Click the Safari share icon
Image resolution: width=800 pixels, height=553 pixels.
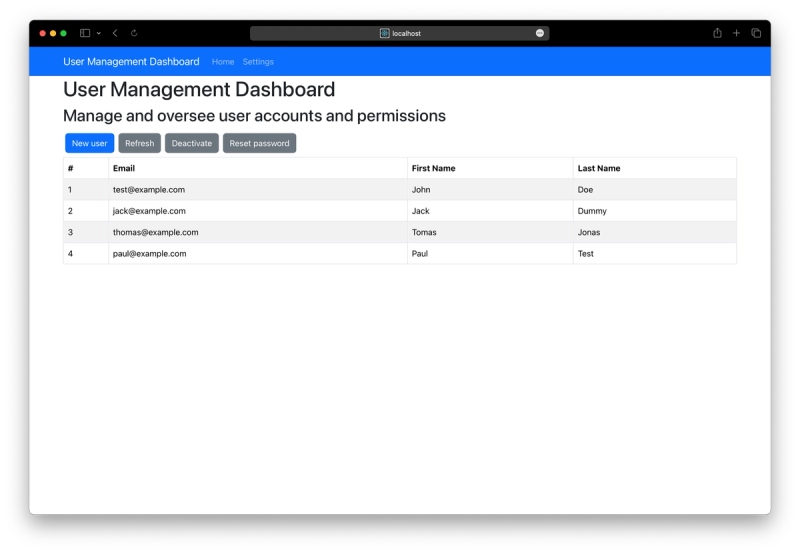coord(717,33)
